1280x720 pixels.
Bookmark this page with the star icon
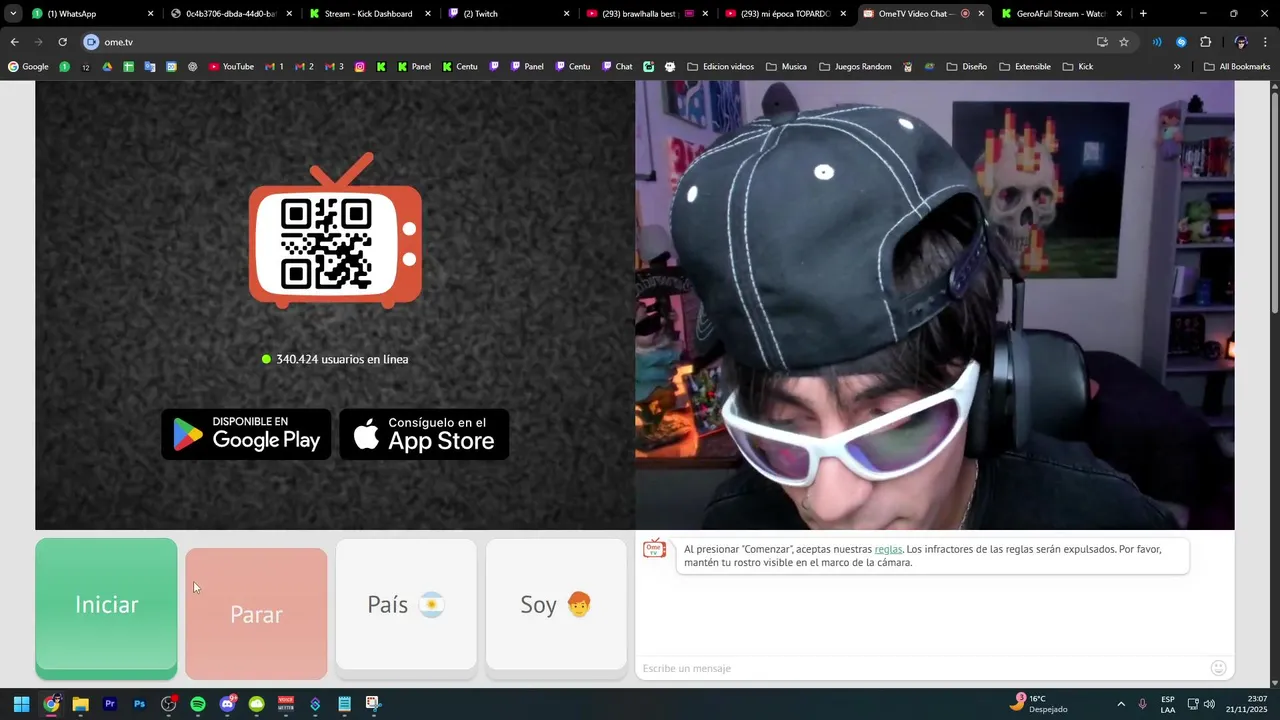coord(1124,42)
